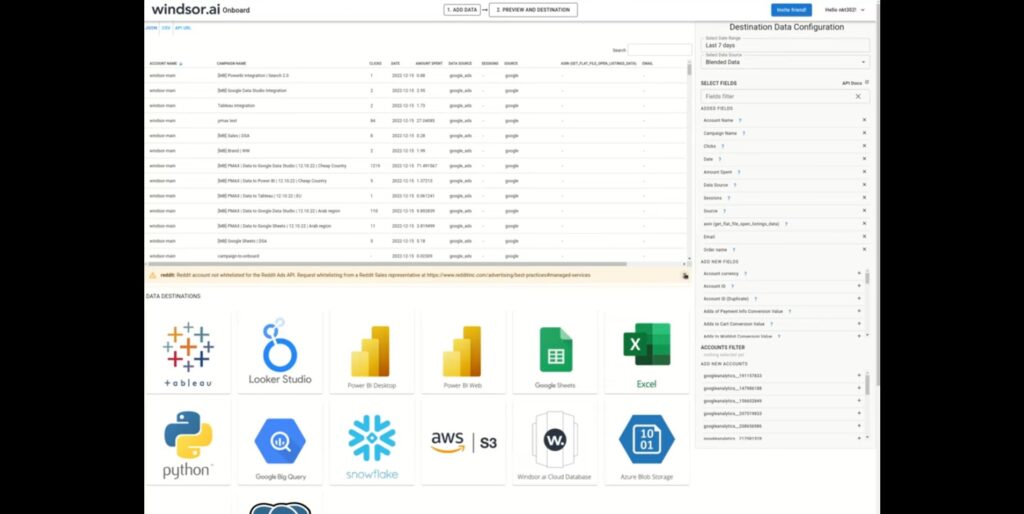The width and height of the screenshot is (1024, 514).
Task: Open the JSON tab
Action: 151,28
